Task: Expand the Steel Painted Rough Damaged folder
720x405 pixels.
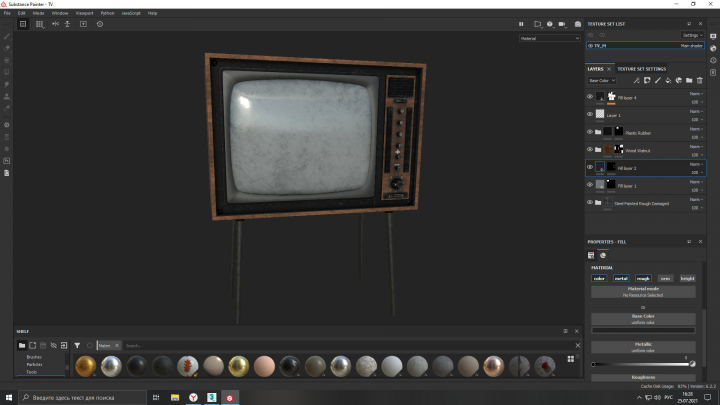Action: (598, 202)
